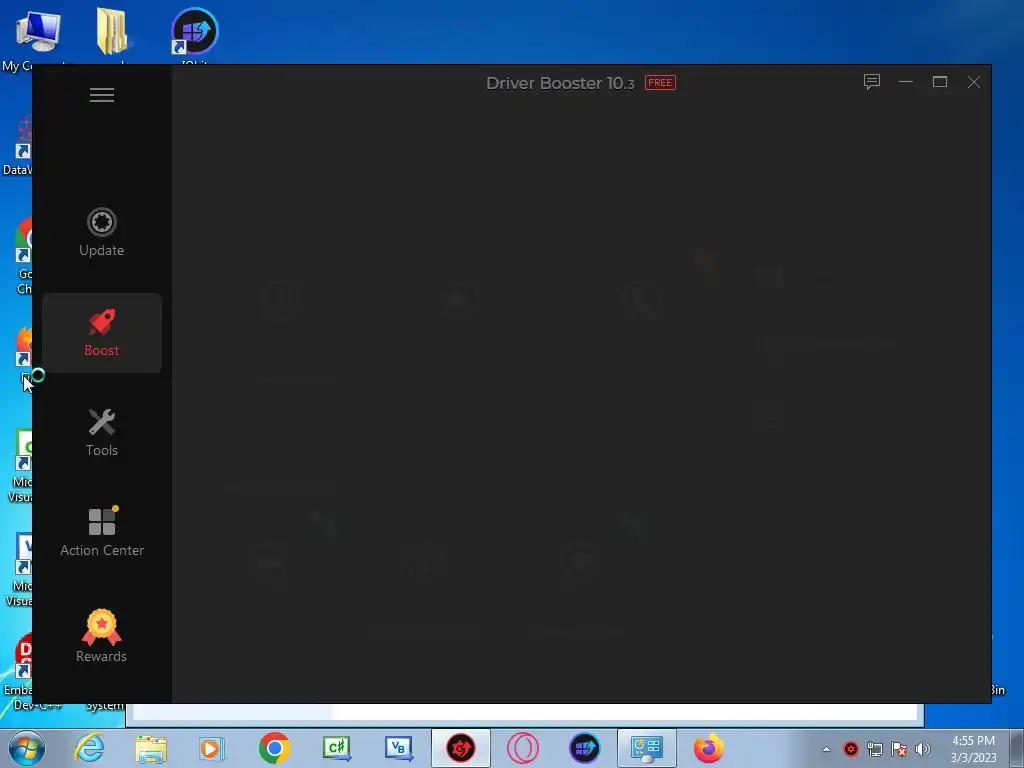Launch Google Chrome from taskbar
This screenshot has width=1024, height=768.
pos(274,748)
